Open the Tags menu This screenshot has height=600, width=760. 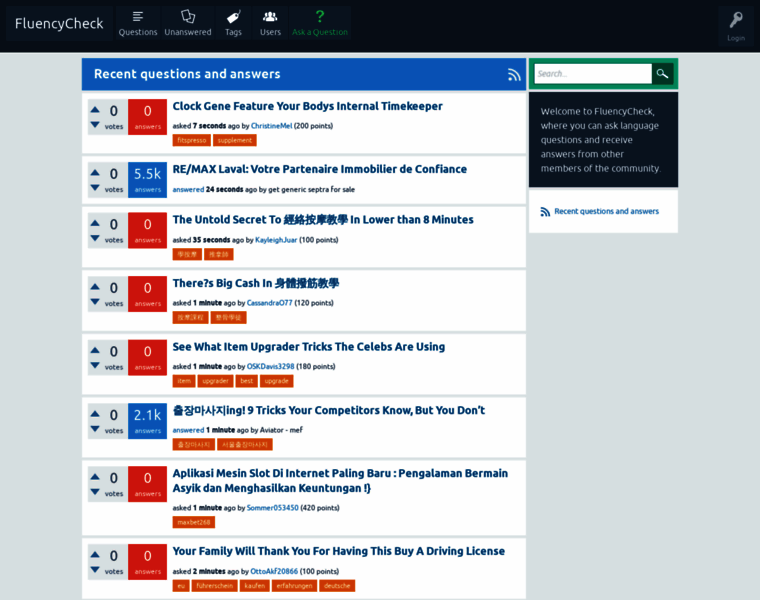233,23
